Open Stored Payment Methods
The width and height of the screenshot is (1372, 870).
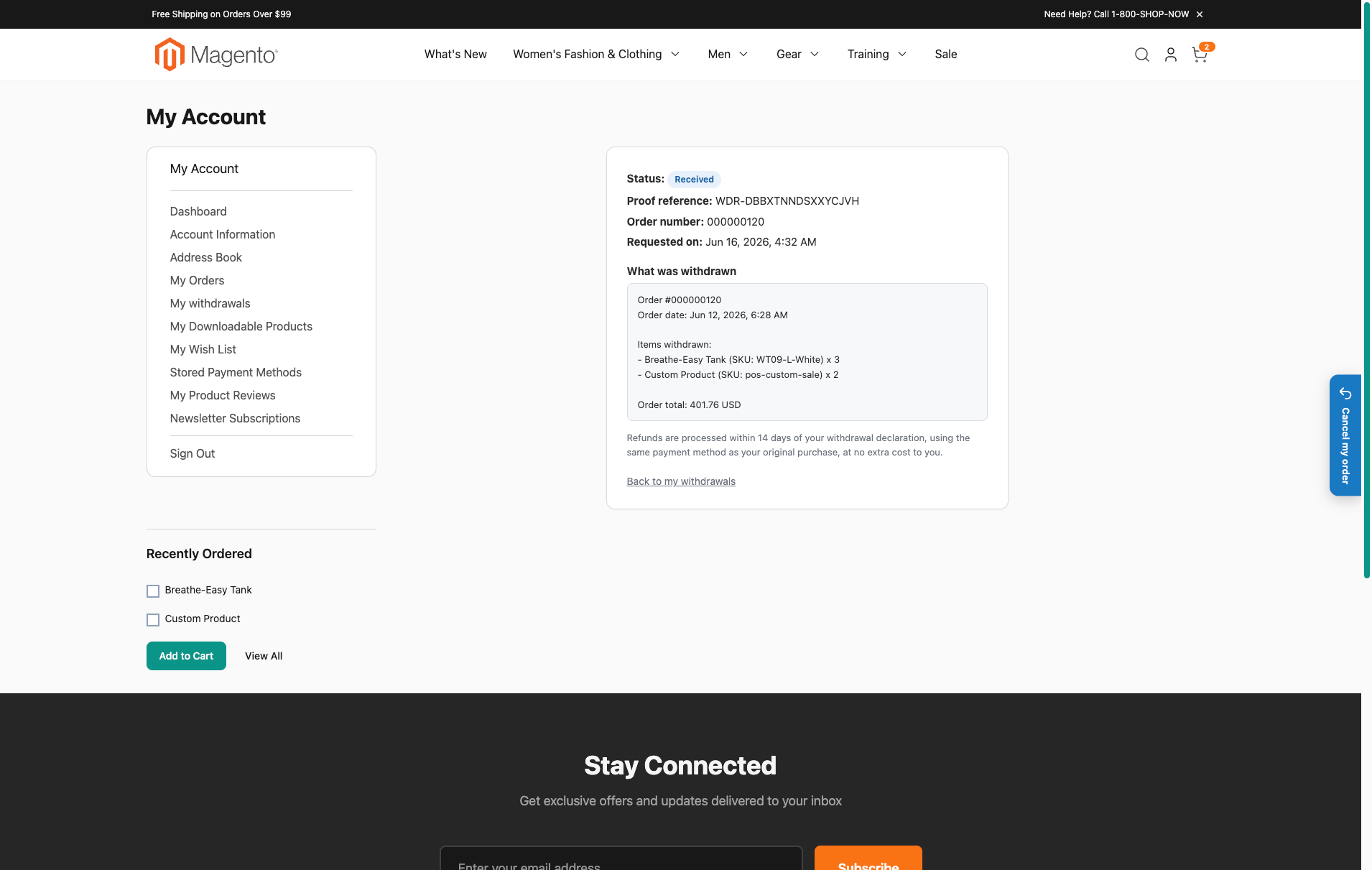(236, 372)
